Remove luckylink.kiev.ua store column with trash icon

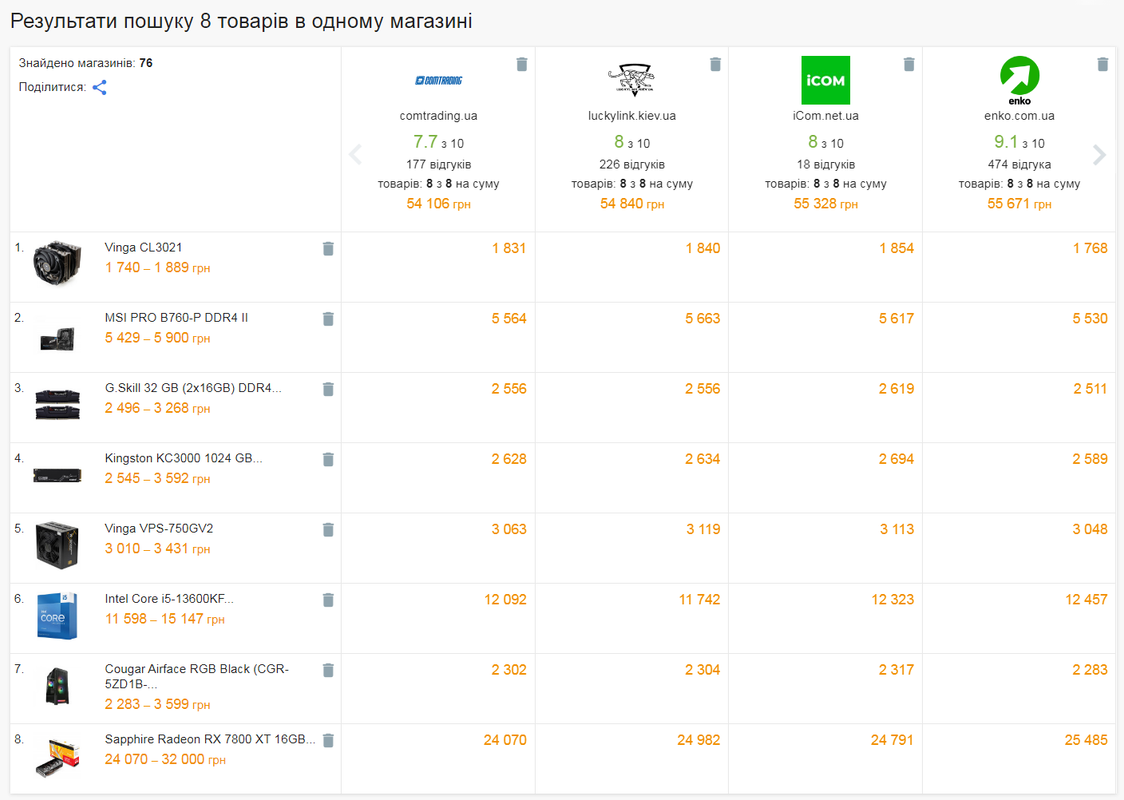(715, 65)
